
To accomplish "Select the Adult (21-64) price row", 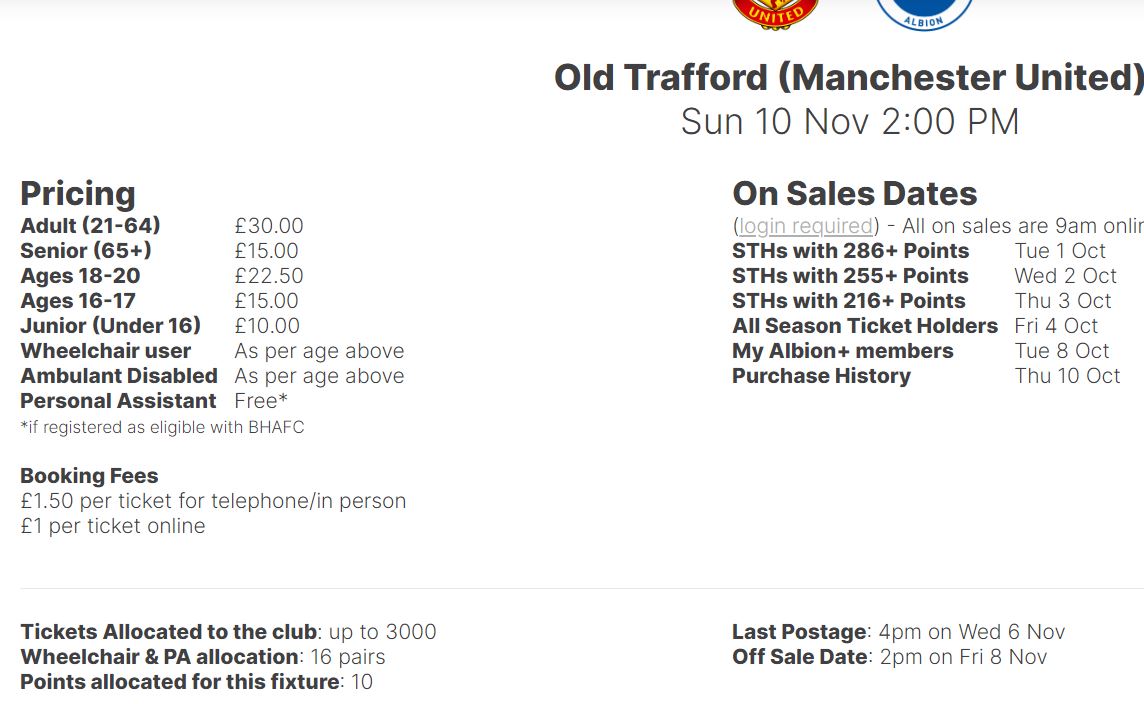I will point(162,225).
